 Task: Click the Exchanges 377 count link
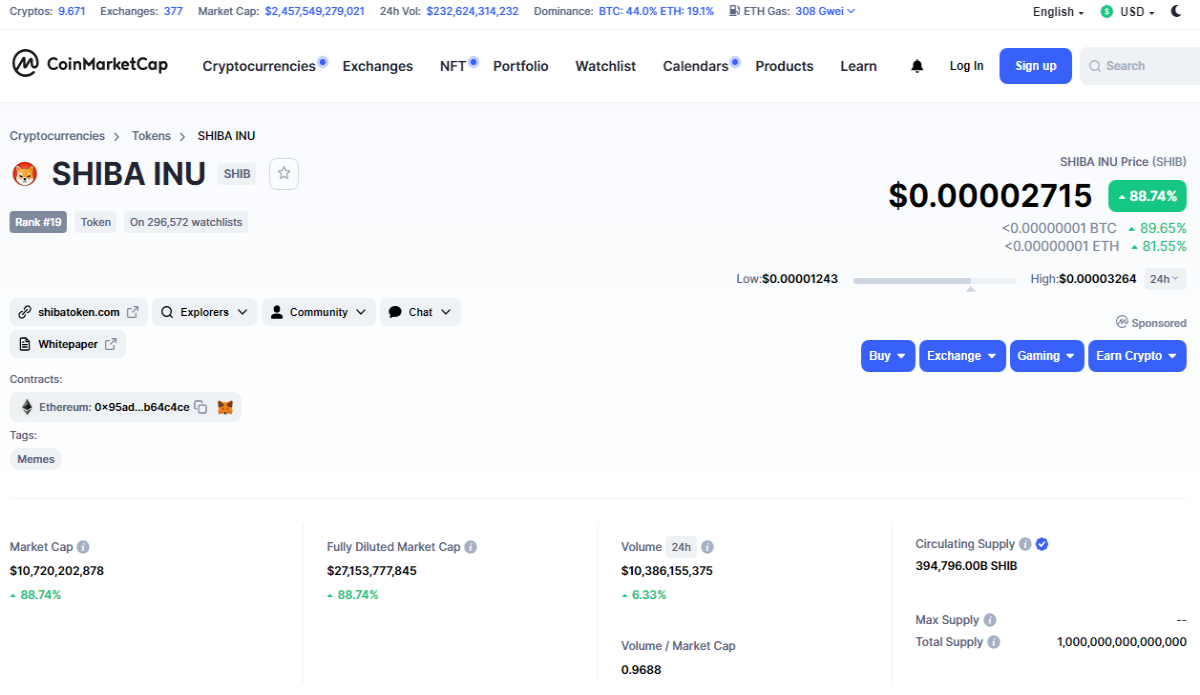pos(173,11)
